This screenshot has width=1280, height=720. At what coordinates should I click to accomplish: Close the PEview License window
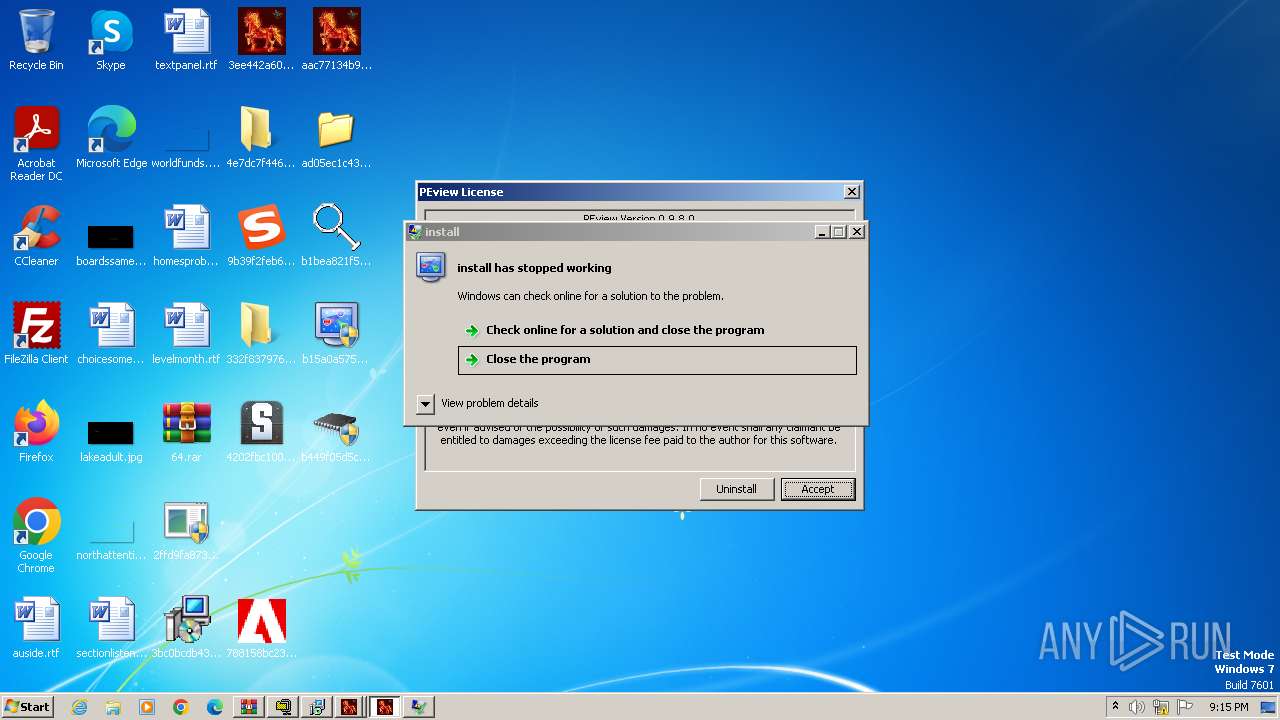(x=851, y=192)
